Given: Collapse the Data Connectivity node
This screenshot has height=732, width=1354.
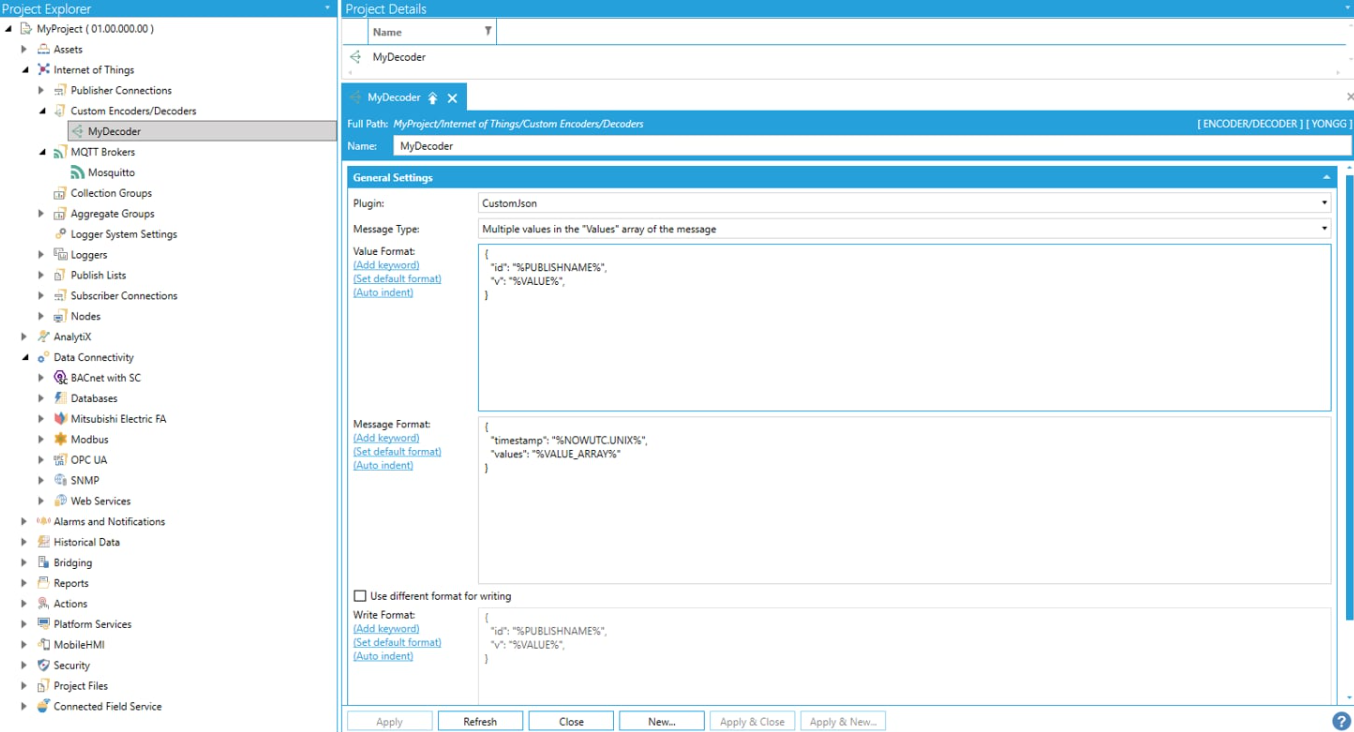Looking at the screenshot, I should (x=25, y=357).
